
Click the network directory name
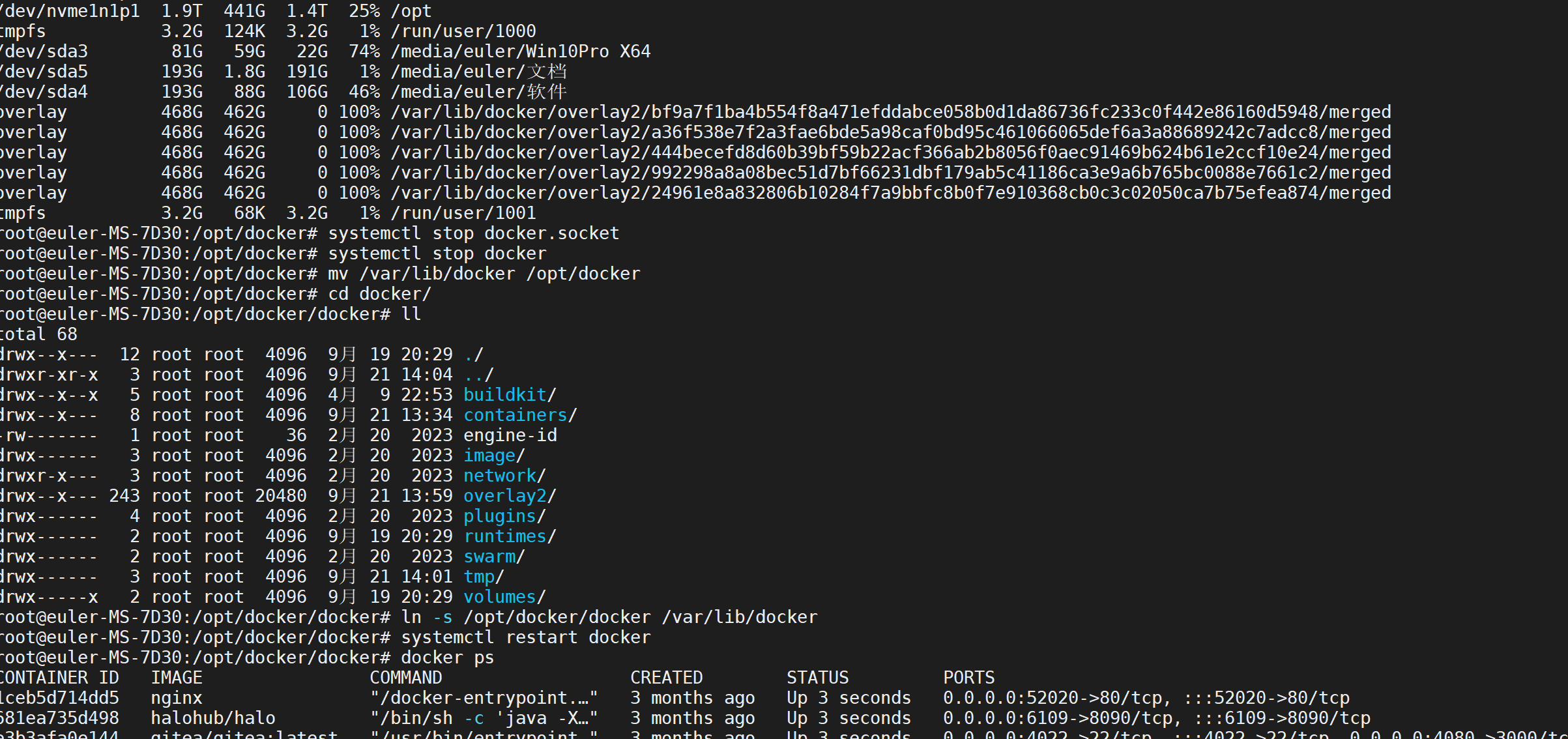[500, 476]
